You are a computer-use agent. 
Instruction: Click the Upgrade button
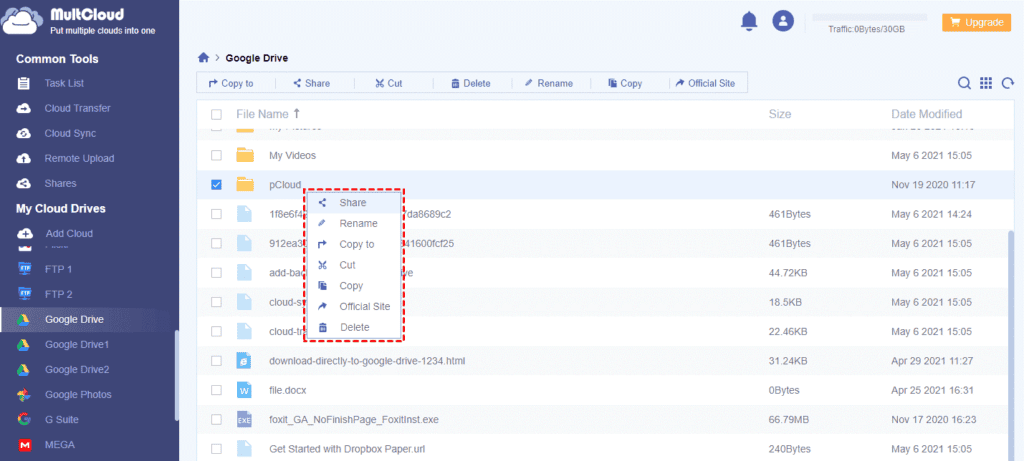tap(976, 22)
